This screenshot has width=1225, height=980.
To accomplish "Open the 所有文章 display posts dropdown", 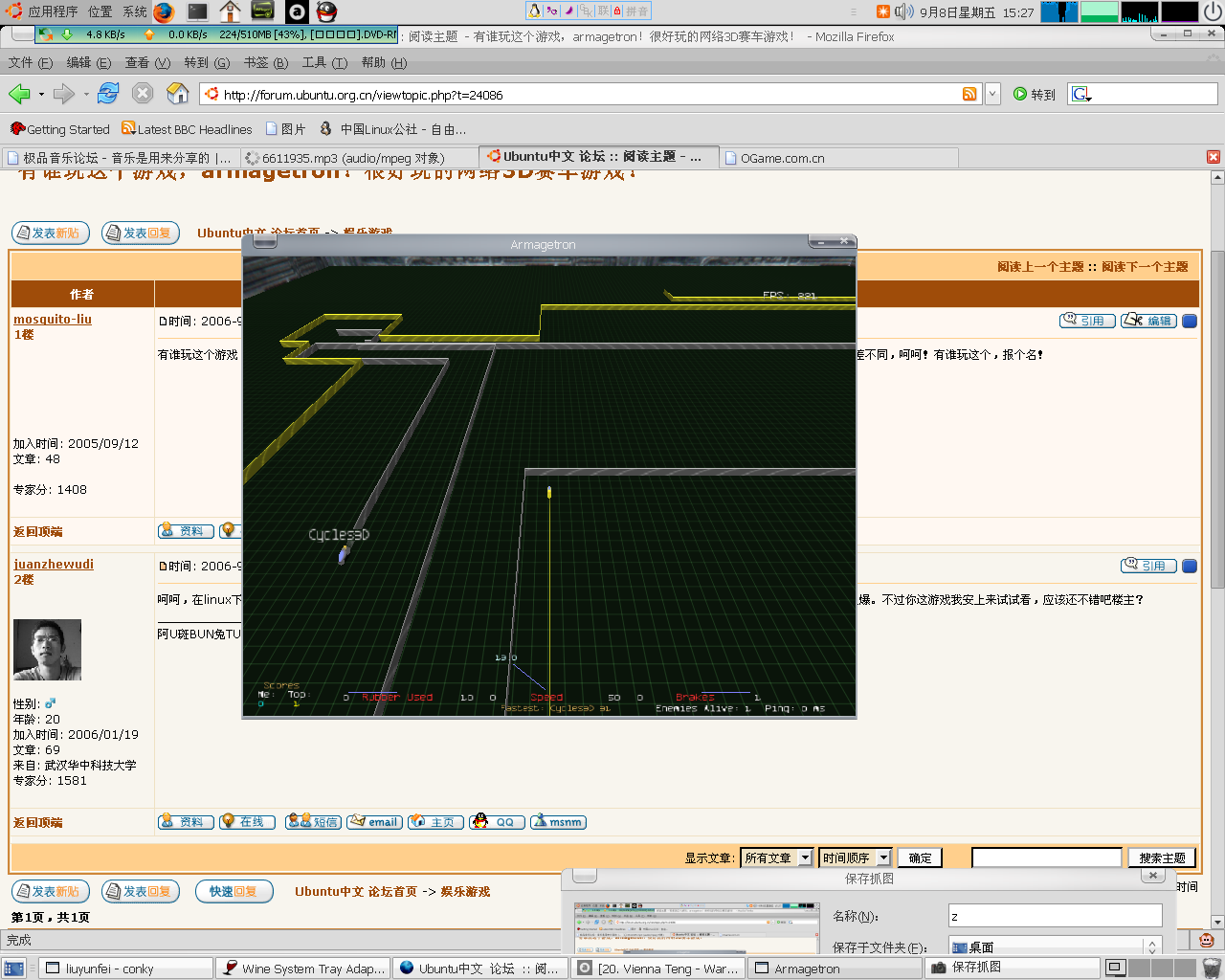I will pos(776,857).
